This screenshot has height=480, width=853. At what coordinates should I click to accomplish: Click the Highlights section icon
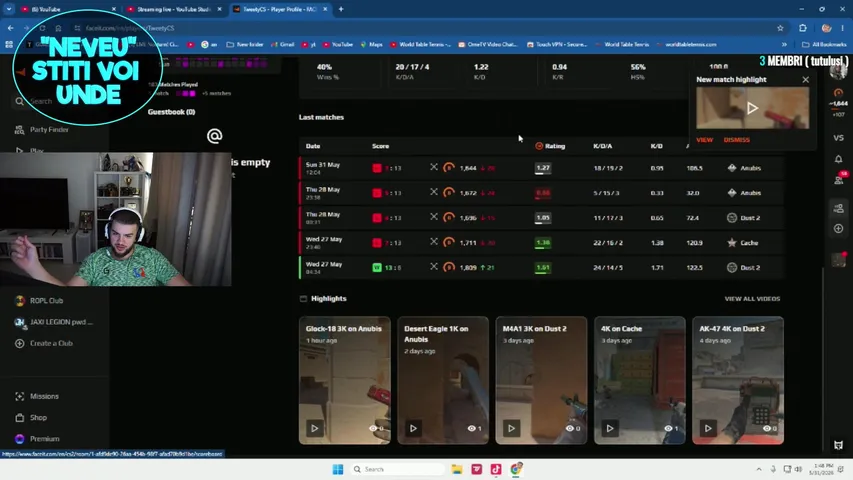(x=304, y=299)
